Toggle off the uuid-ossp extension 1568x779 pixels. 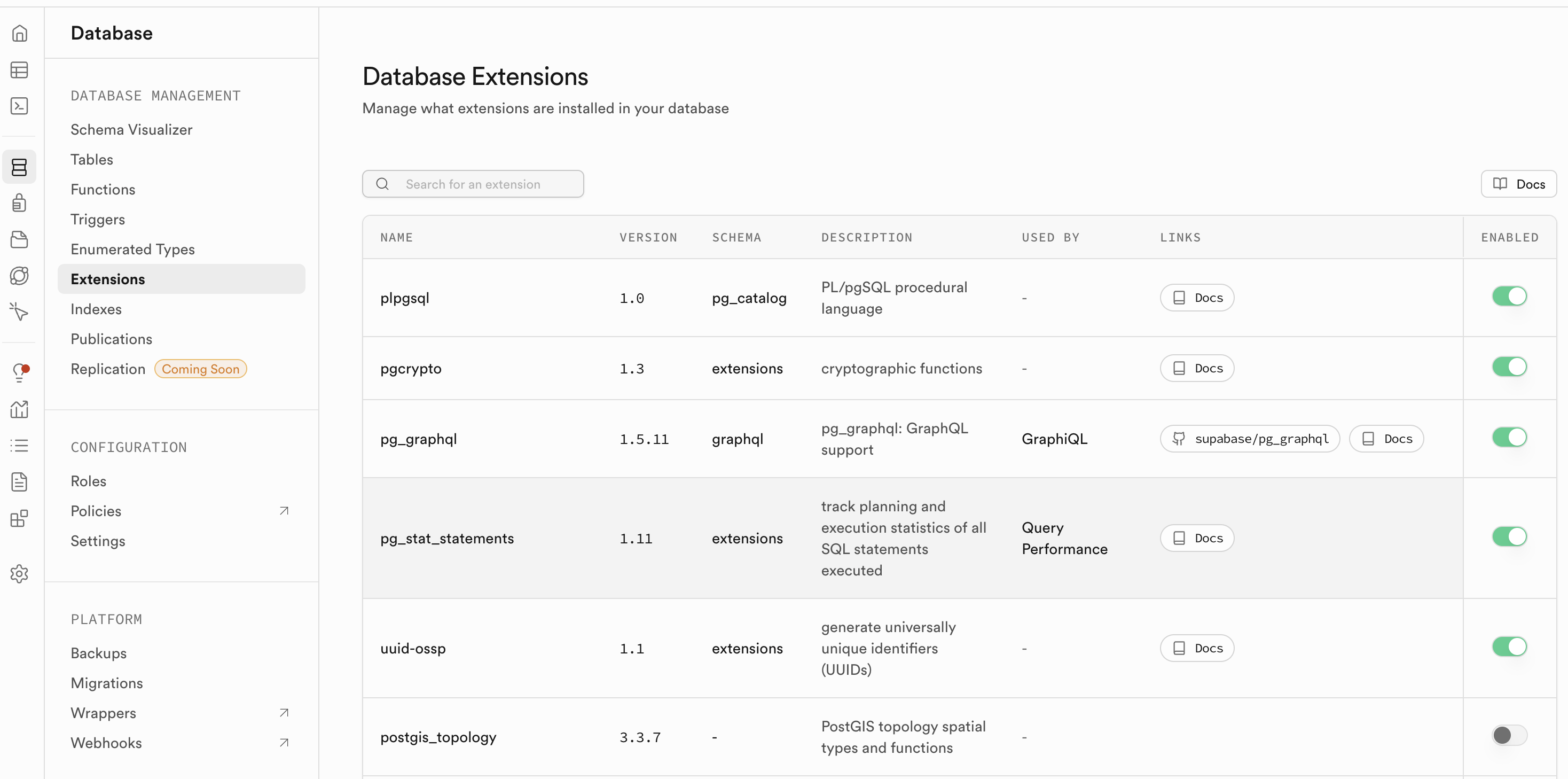pos(1509,647)
